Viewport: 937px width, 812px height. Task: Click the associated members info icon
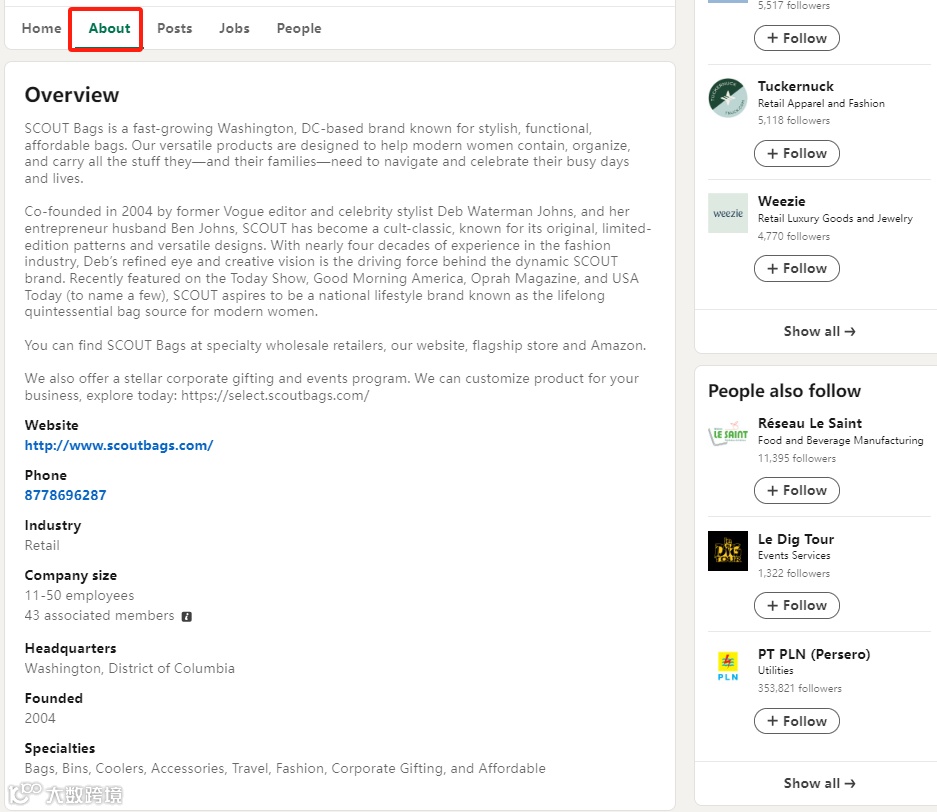pos(186,617)
